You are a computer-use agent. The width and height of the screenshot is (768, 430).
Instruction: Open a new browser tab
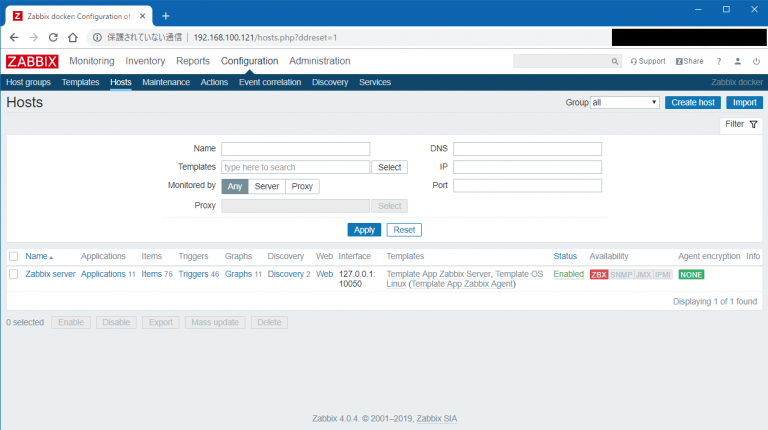coord(166,16)
